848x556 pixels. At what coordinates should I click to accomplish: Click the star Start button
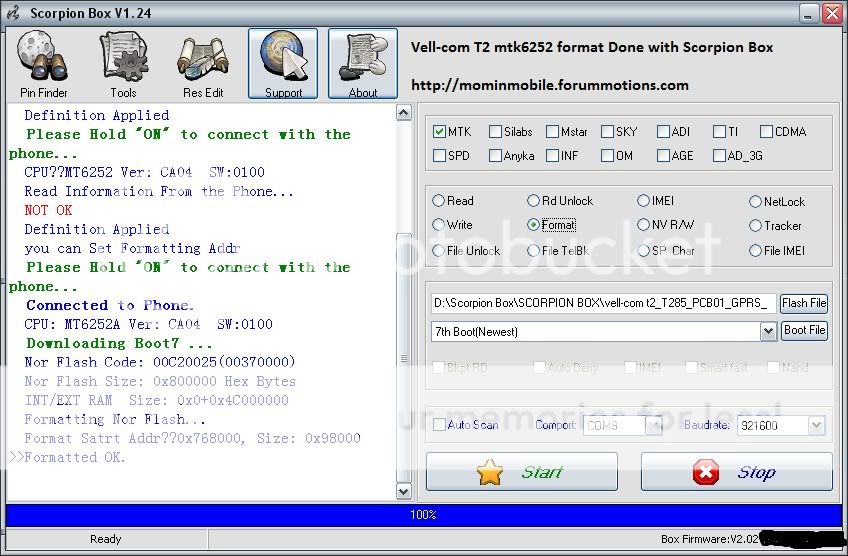click(x=522, y=472)
